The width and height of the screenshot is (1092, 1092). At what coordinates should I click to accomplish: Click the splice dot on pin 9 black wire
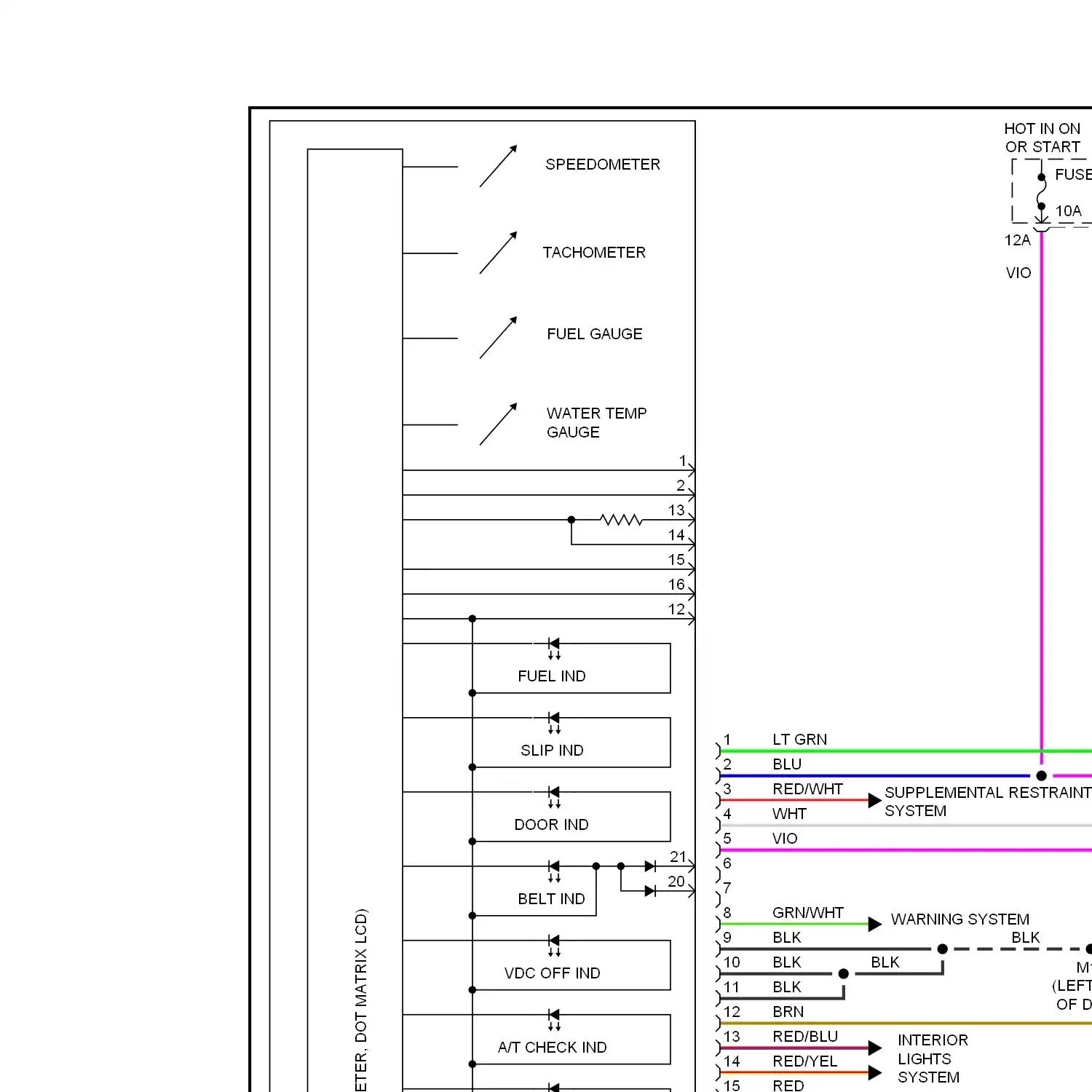(943, 949)
